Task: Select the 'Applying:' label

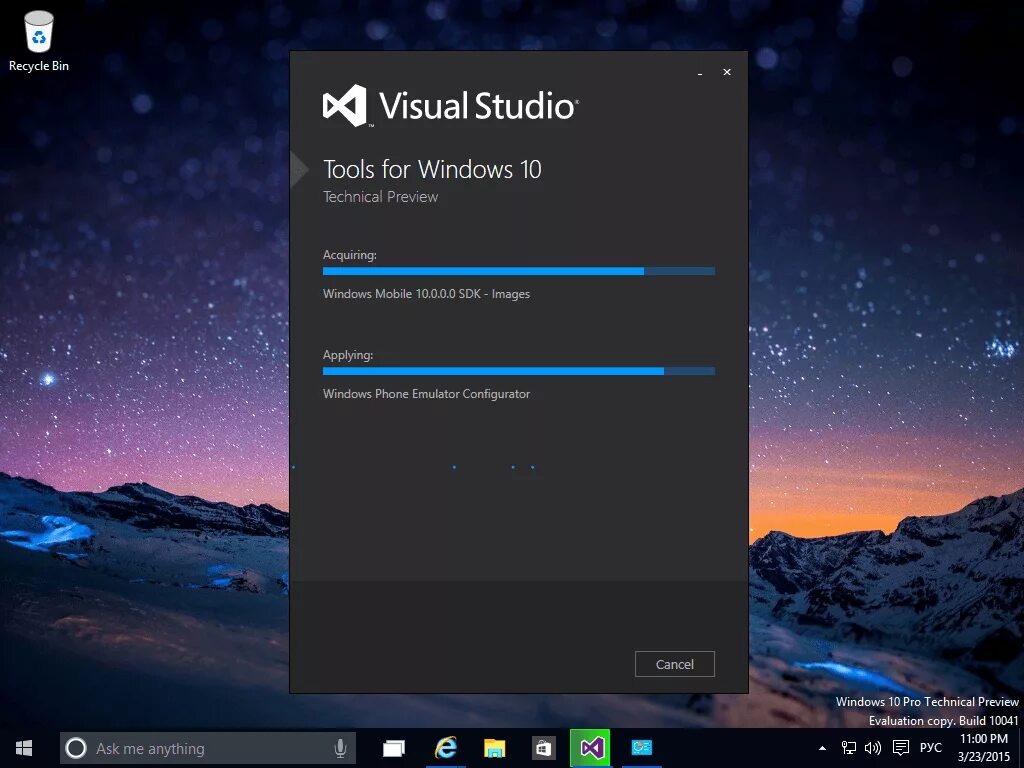Action: [x=348, y=355]
